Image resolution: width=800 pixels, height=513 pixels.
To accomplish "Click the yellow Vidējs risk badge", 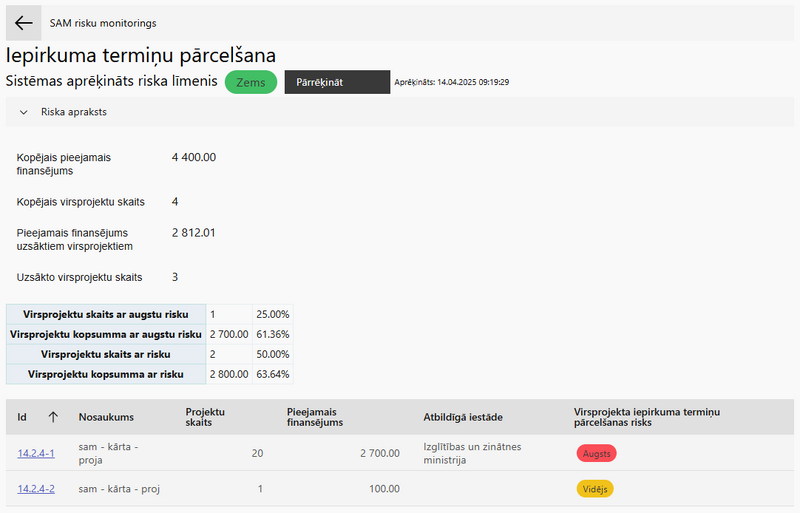I will pos(595,489).
